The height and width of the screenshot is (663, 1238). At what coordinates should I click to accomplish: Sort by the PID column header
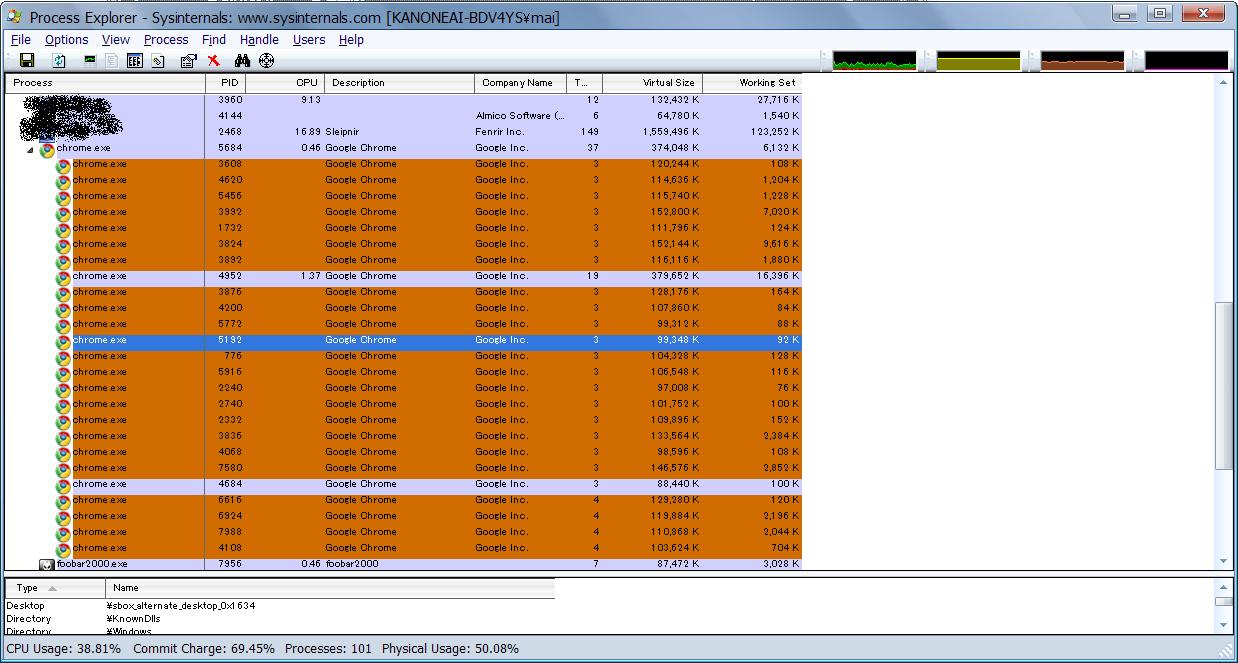click(226, 83)
